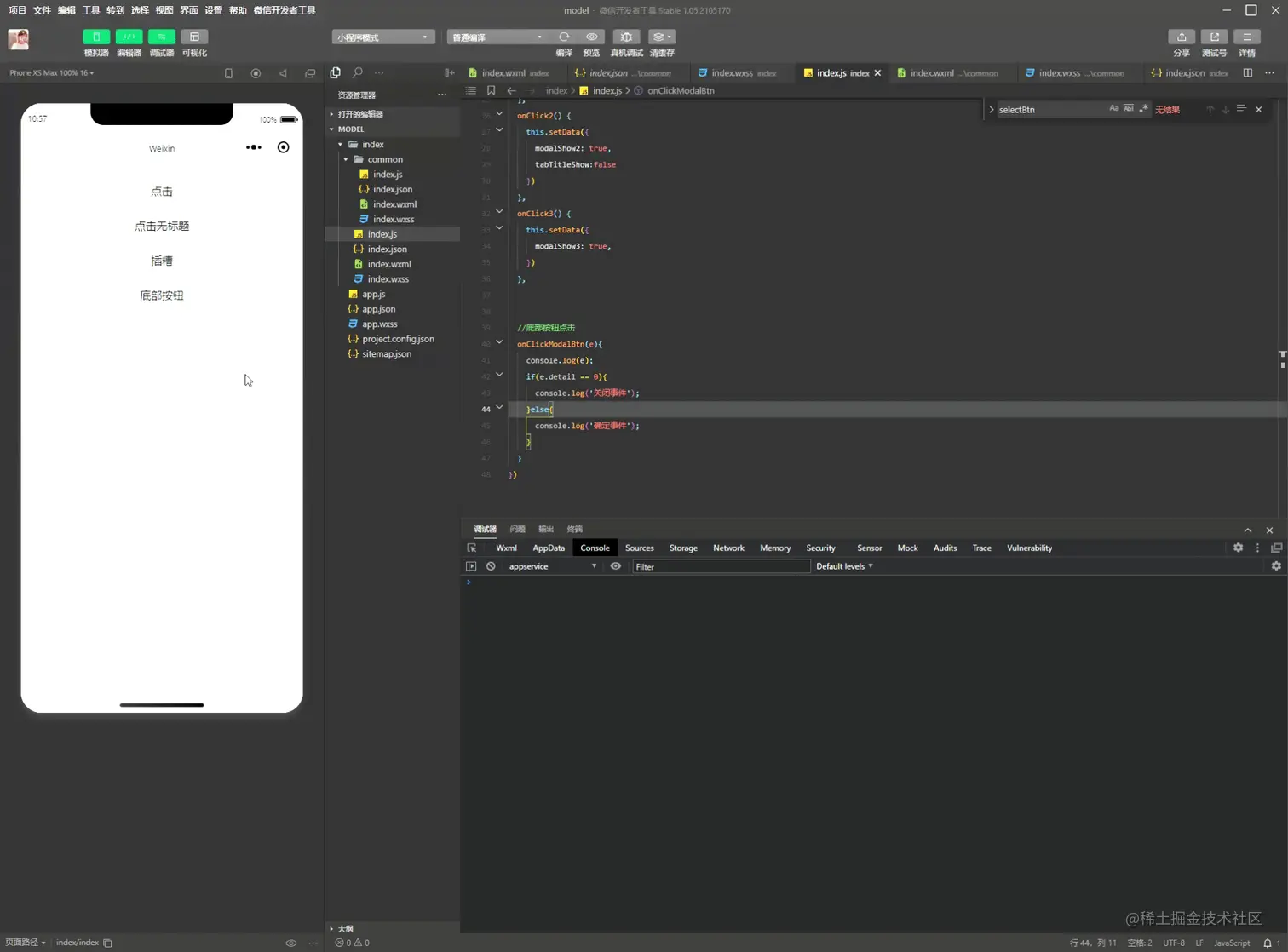Click 点击无标题 in the simulator preview
This screenshot has height=952, width=1288.
point(161,226)
